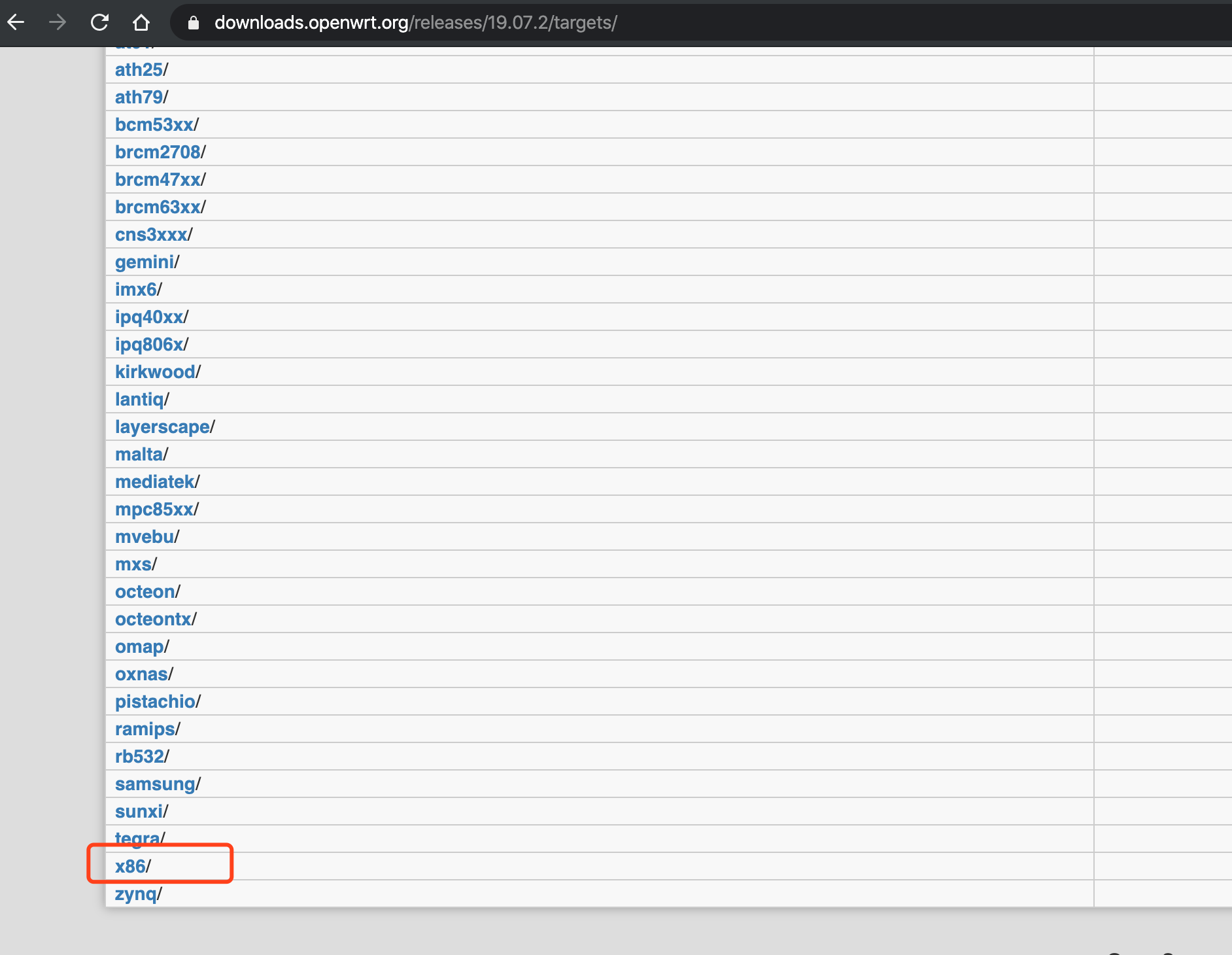View site security lock info
Image resolution: width=1232 pixels, height=955 pixels.
[x=193, y=23]
